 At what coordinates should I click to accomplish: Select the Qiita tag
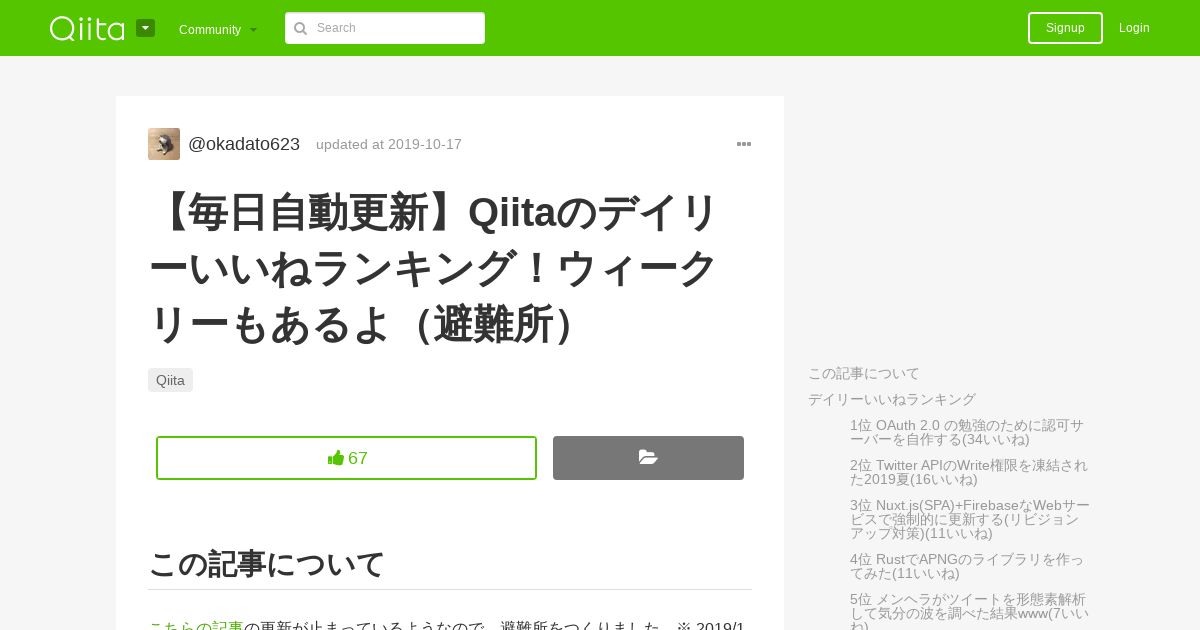pos(170,380)
